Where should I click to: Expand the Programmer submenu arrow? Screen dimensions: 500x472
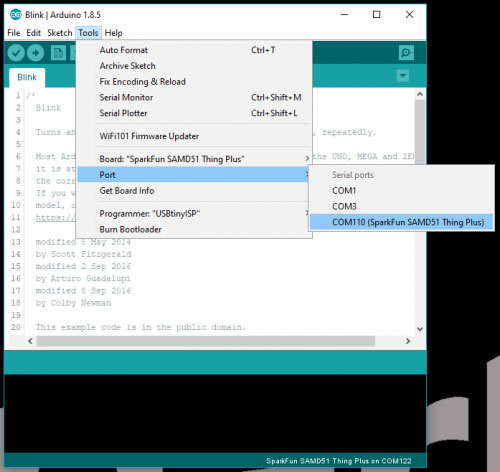point(307,213)
